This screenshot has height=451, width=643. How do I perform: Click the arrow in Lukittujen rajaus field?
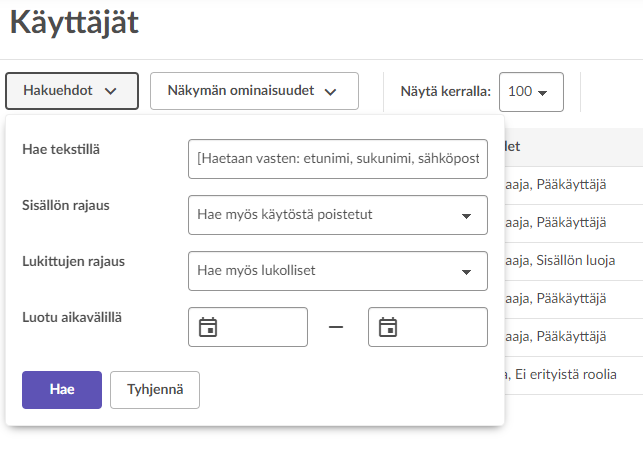coord(466,271)
